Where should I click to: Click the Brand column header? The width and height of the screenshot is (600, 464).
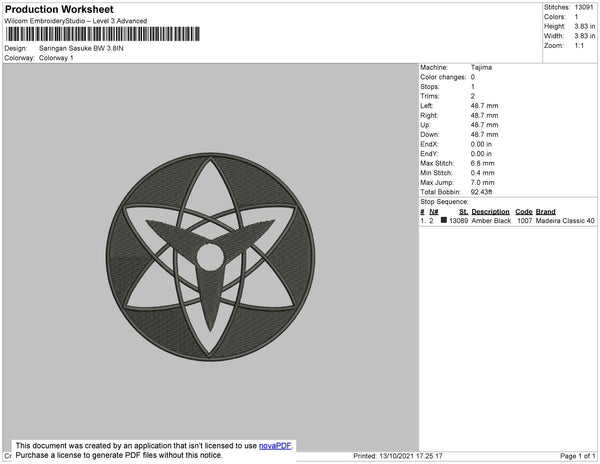[x=546, y=212]
